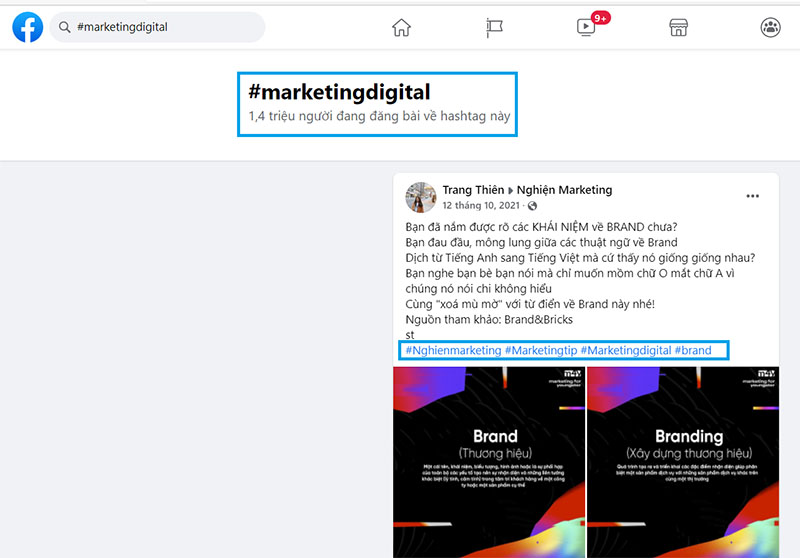Click the line starting 'Bạn đã nắm được rõ'
The image size is (800, 558).
point(541,227)
